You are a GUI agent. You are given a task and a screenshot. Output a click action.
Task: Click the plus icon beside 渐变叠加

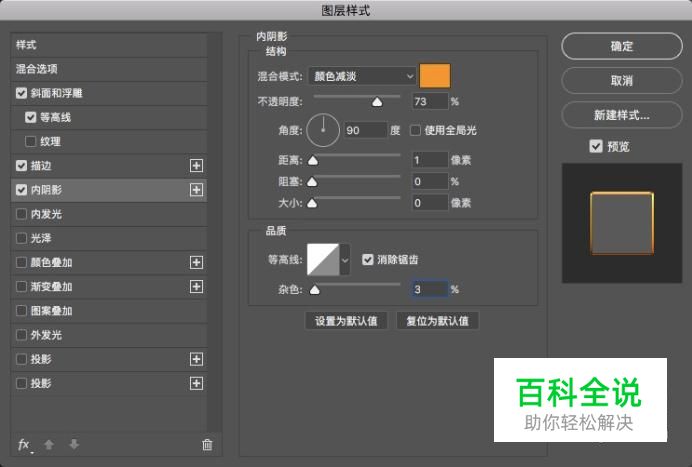[196, 286]
